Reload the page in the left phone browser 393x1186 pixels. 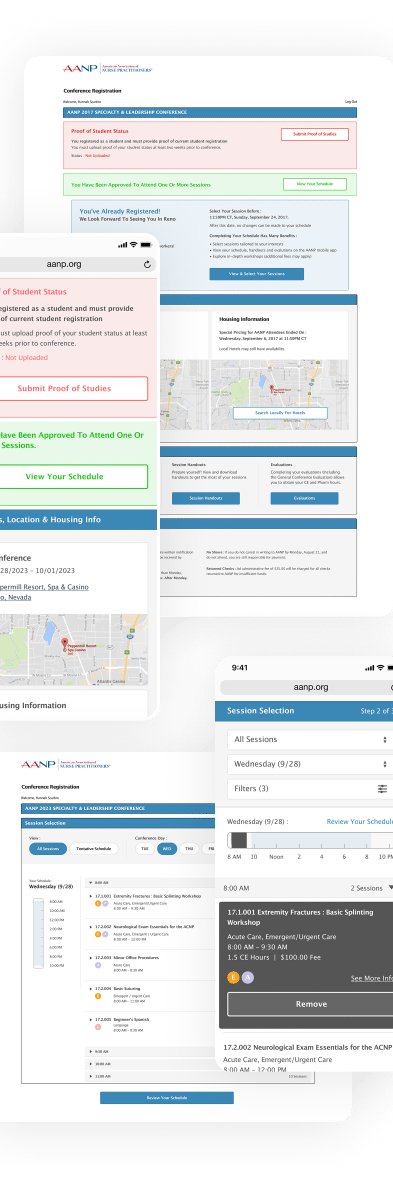[x=147, y=265]
